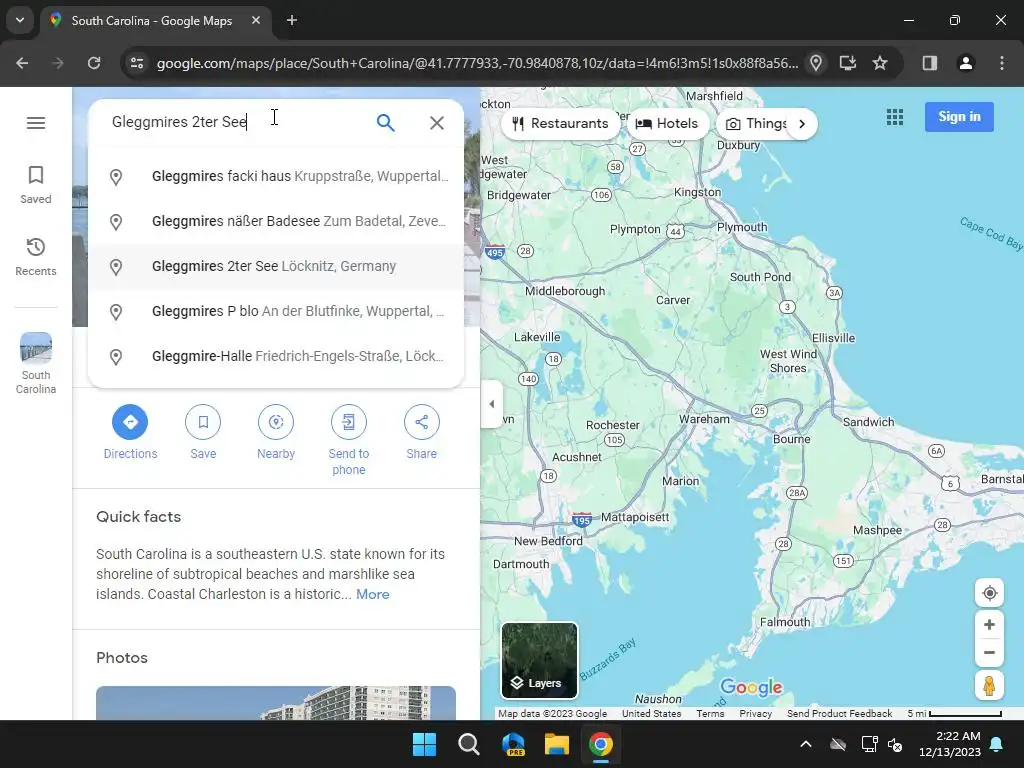
Task: Click the Street View pegman
Action: [x=989, y=686]
